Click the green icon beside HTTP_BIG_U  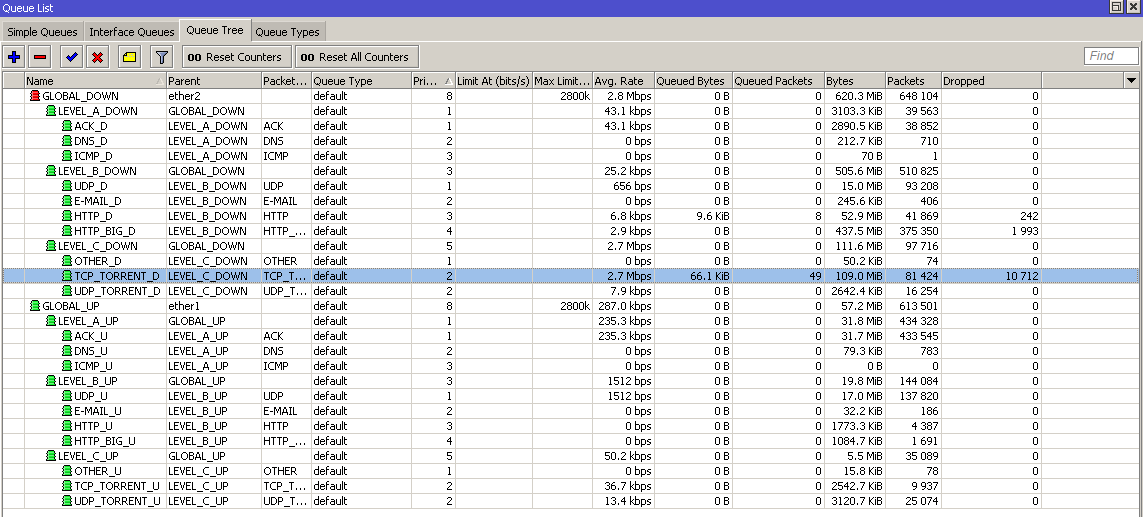coord(67,441)
